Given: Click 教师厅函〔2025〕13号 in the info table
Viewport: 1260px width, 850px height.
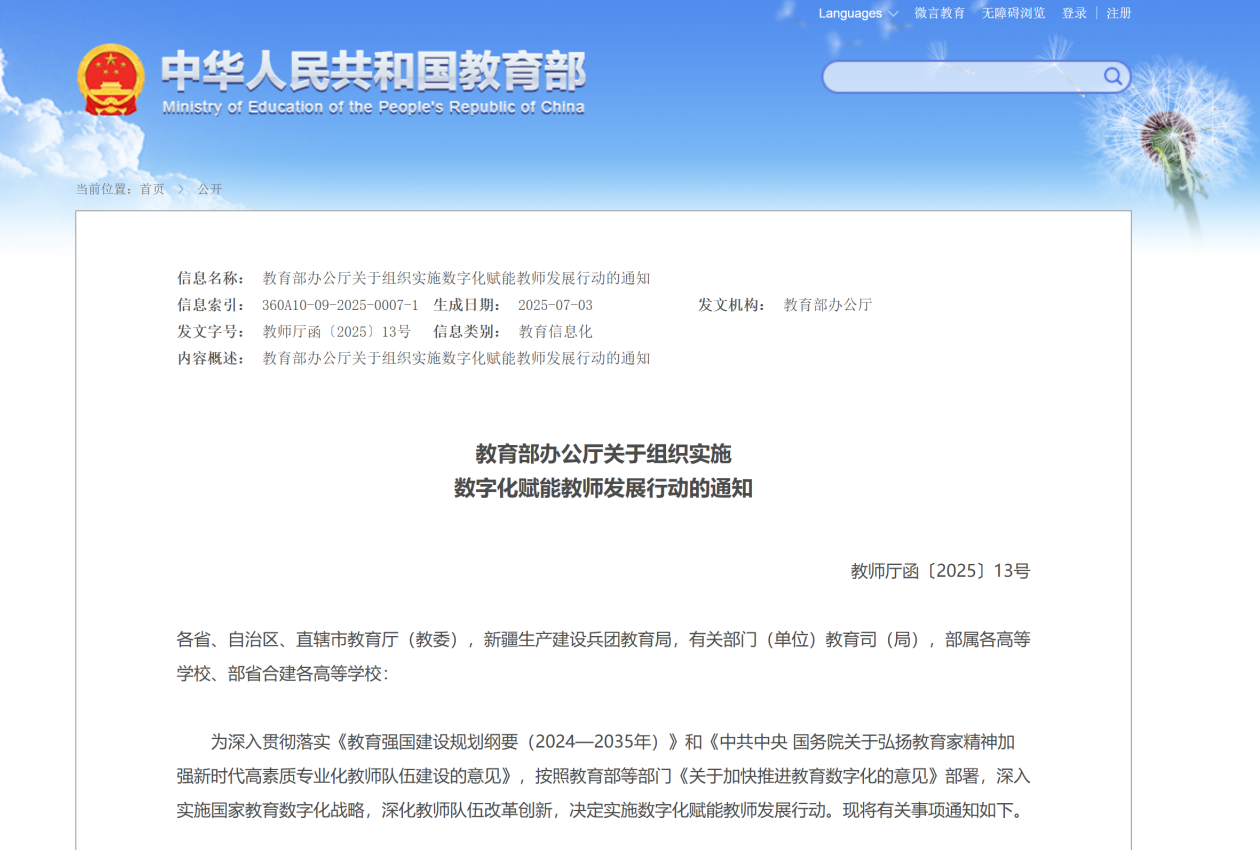Looking at the screenshot, I should pos(336,331).
